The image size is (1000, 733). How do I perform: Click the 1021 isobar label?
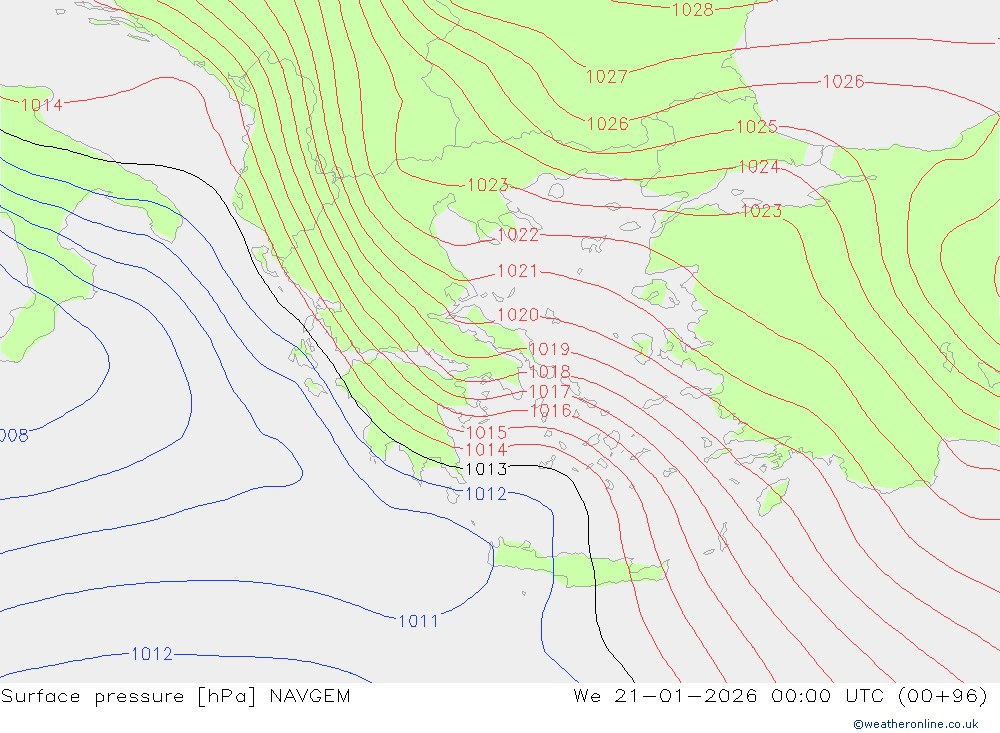click(x=518, y=271)
